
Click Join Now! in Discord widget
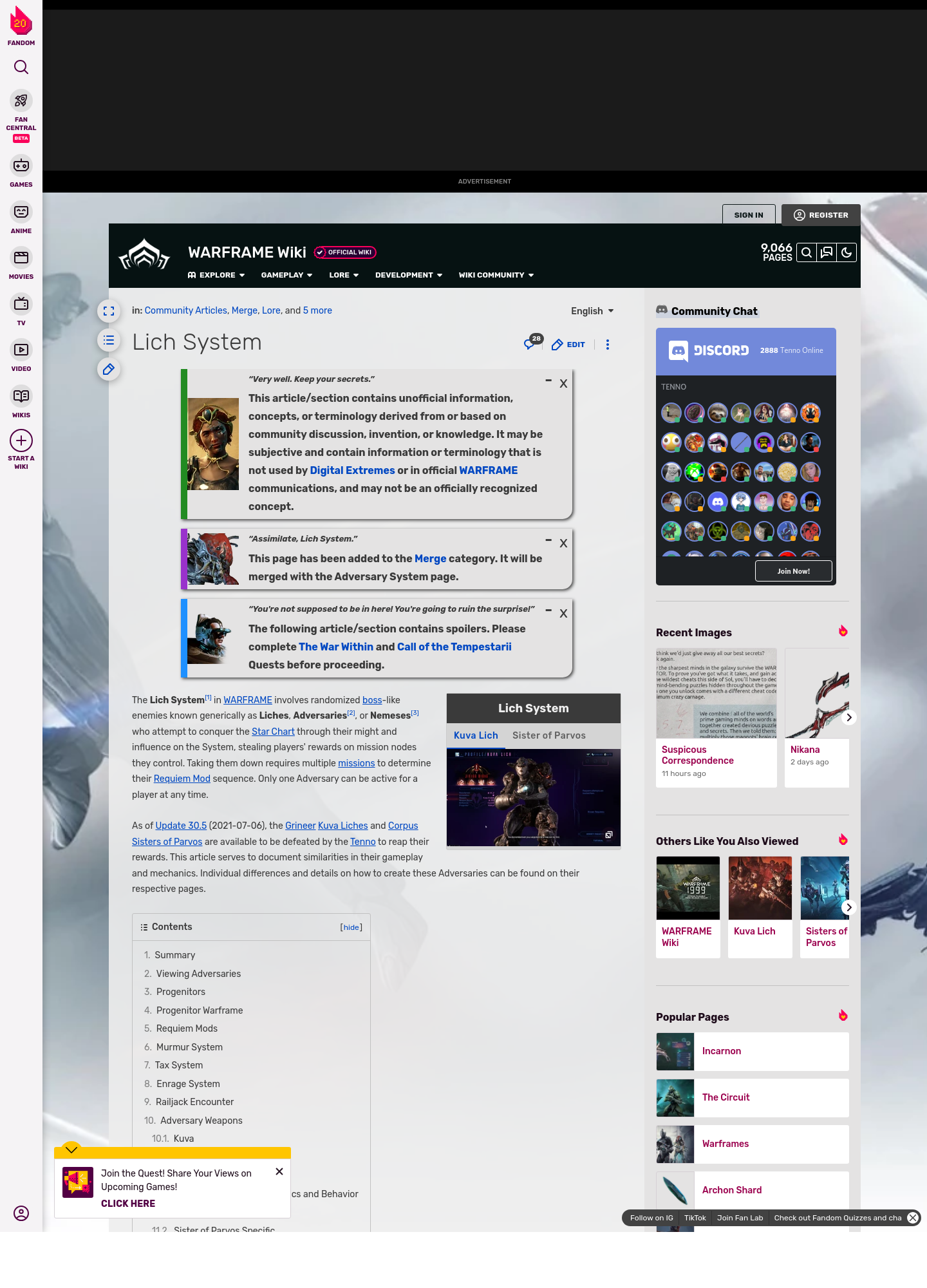coord(794,571)
